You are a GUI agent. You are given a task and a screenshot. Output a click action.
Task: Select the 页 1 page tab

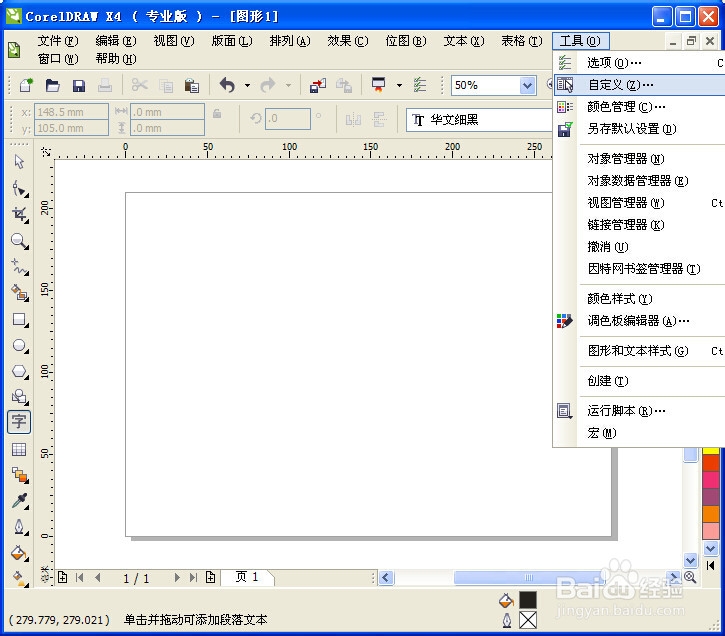coord(247,577)
